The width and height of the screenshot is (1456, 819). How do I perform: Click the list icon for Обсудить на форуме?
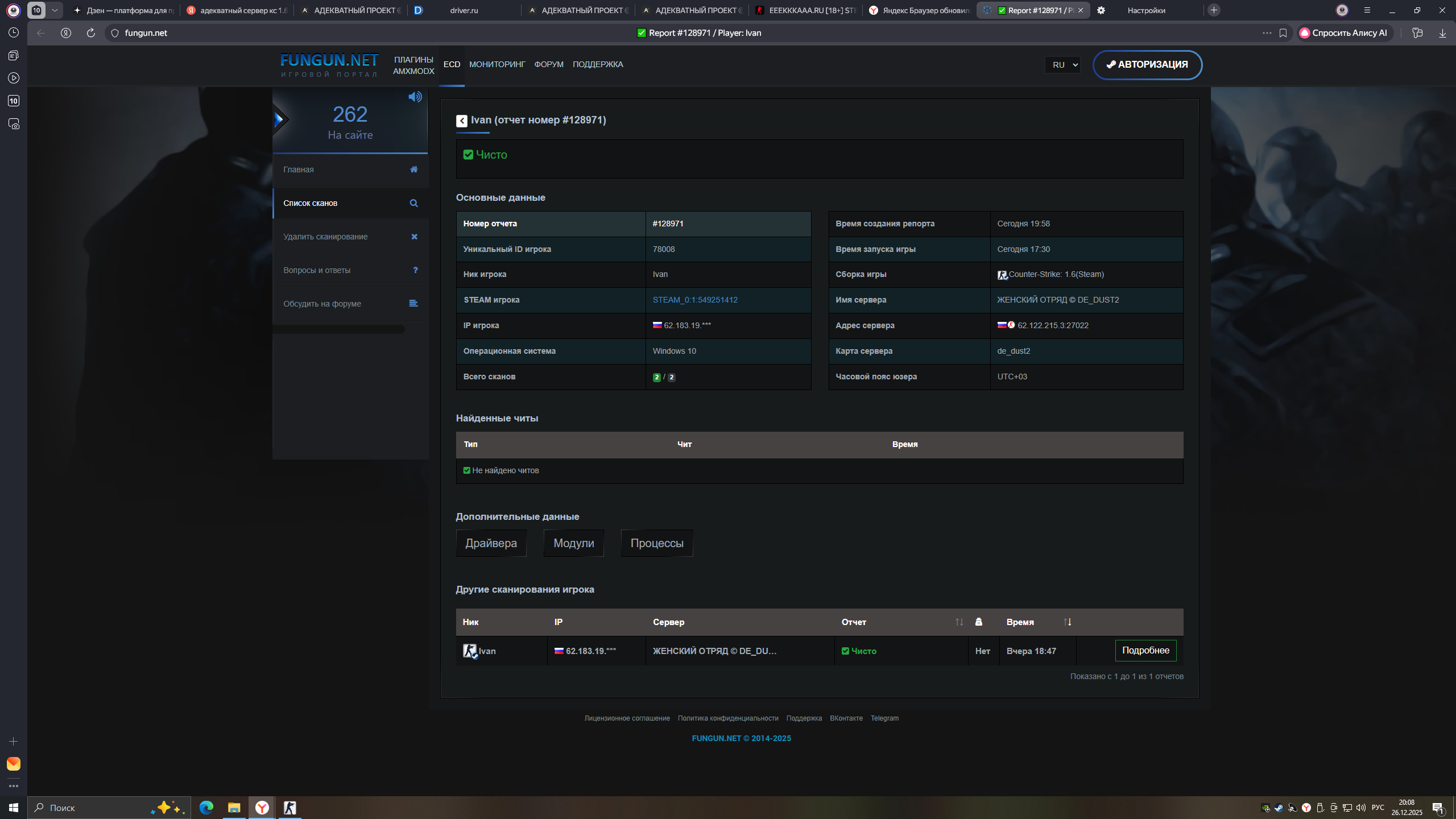[x=413, y=304]
